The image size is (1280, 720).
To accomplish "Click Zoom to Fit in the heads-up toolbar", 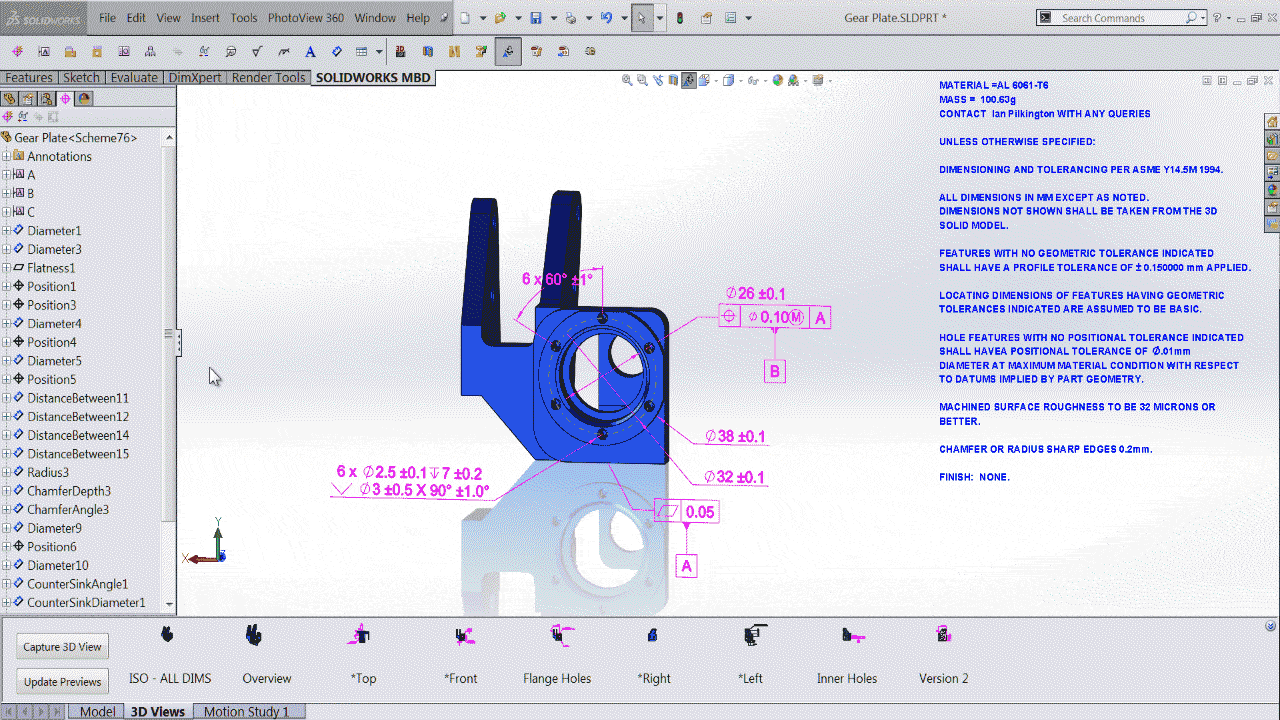I will coord(627,80).
